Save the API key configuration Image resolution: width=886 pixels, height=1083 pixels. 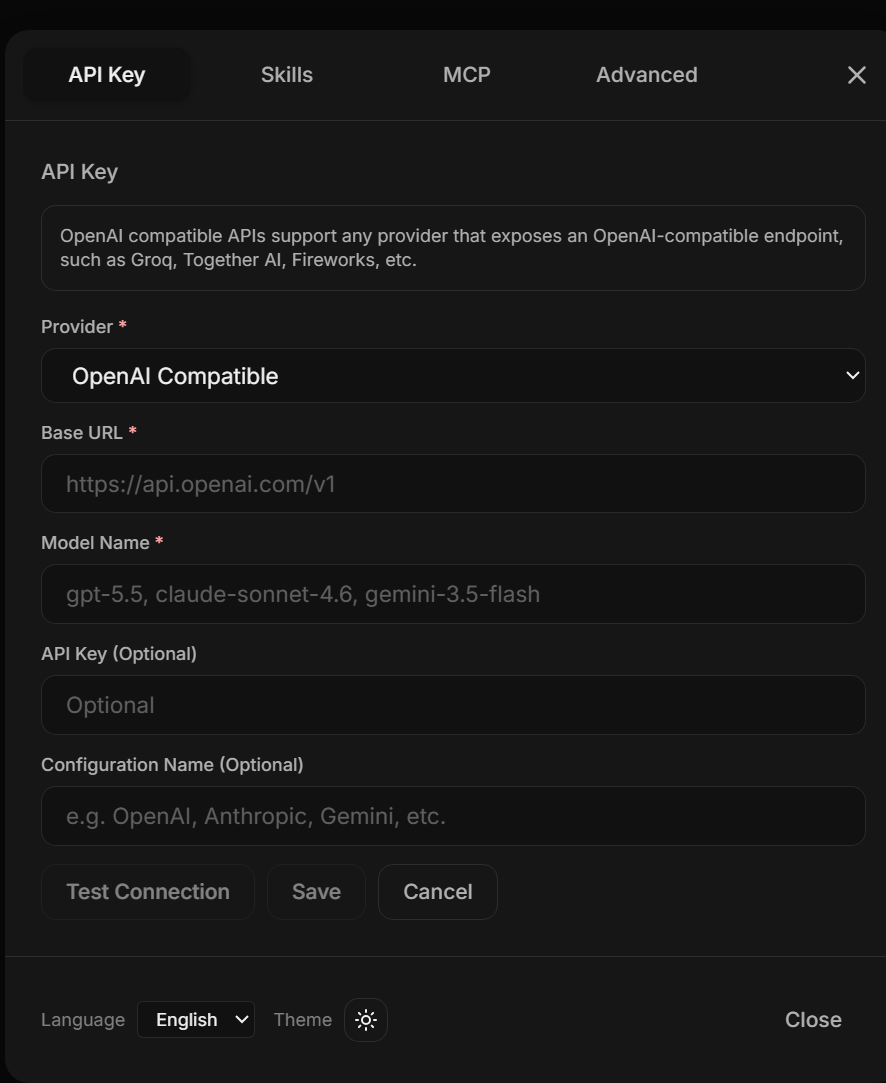point(316,892)
